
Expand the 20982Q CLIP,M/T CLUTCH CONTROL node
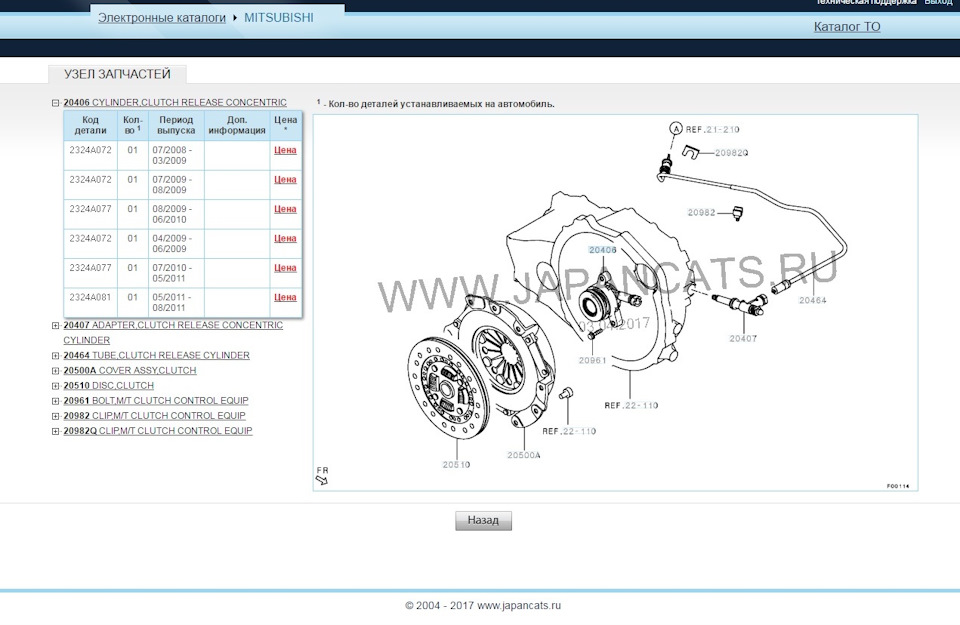(x=53, y=431)
